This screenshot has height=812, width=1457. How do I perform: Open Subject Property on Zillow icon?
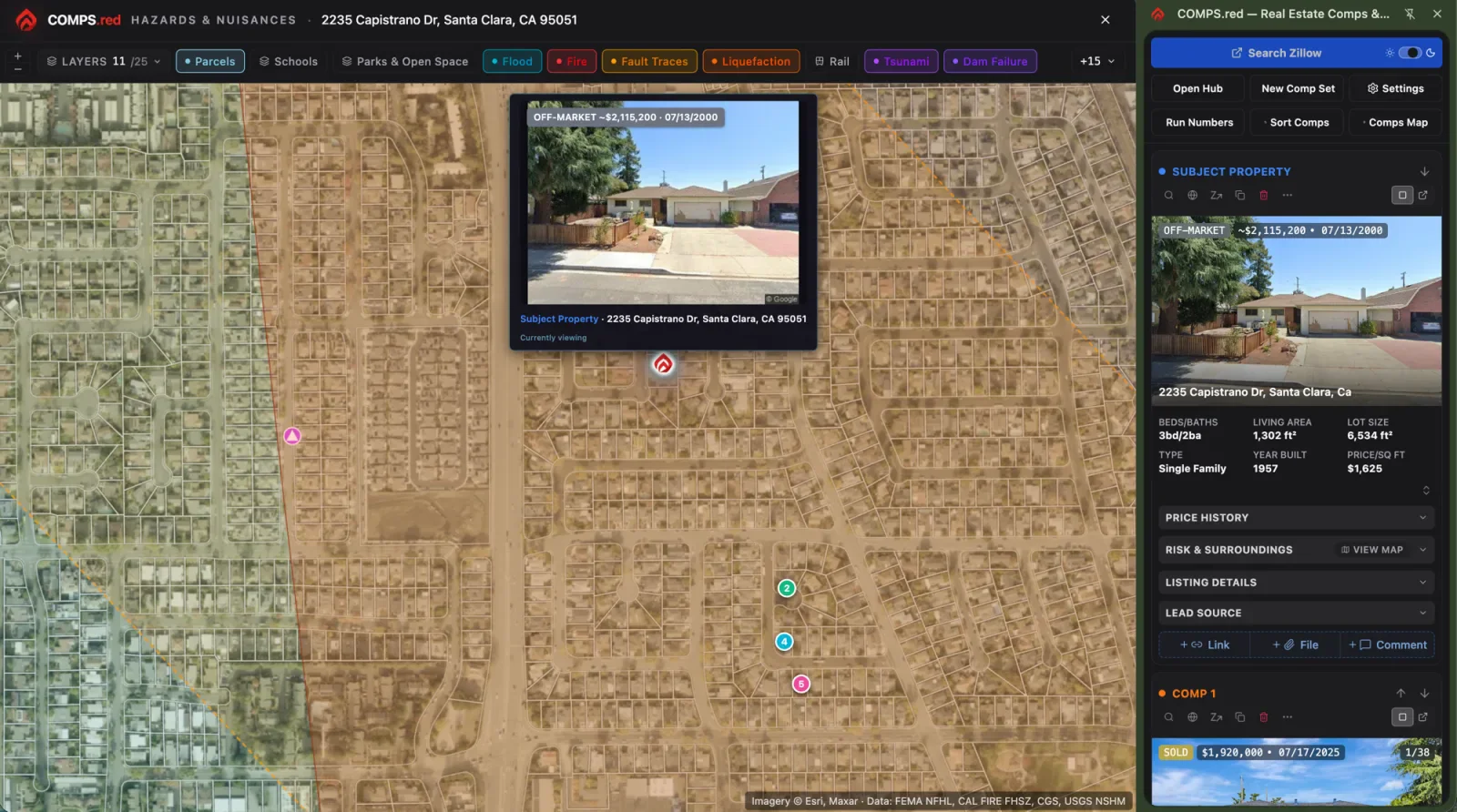coord(1216,195)
